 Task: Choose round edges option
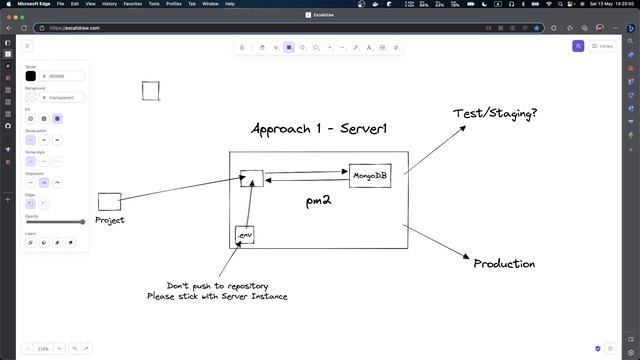(x=44, y=204)
